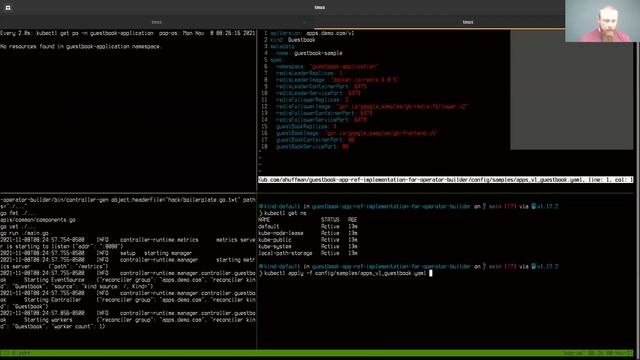
Task: Click the green tmux status bar
Action: click(317, 353)
